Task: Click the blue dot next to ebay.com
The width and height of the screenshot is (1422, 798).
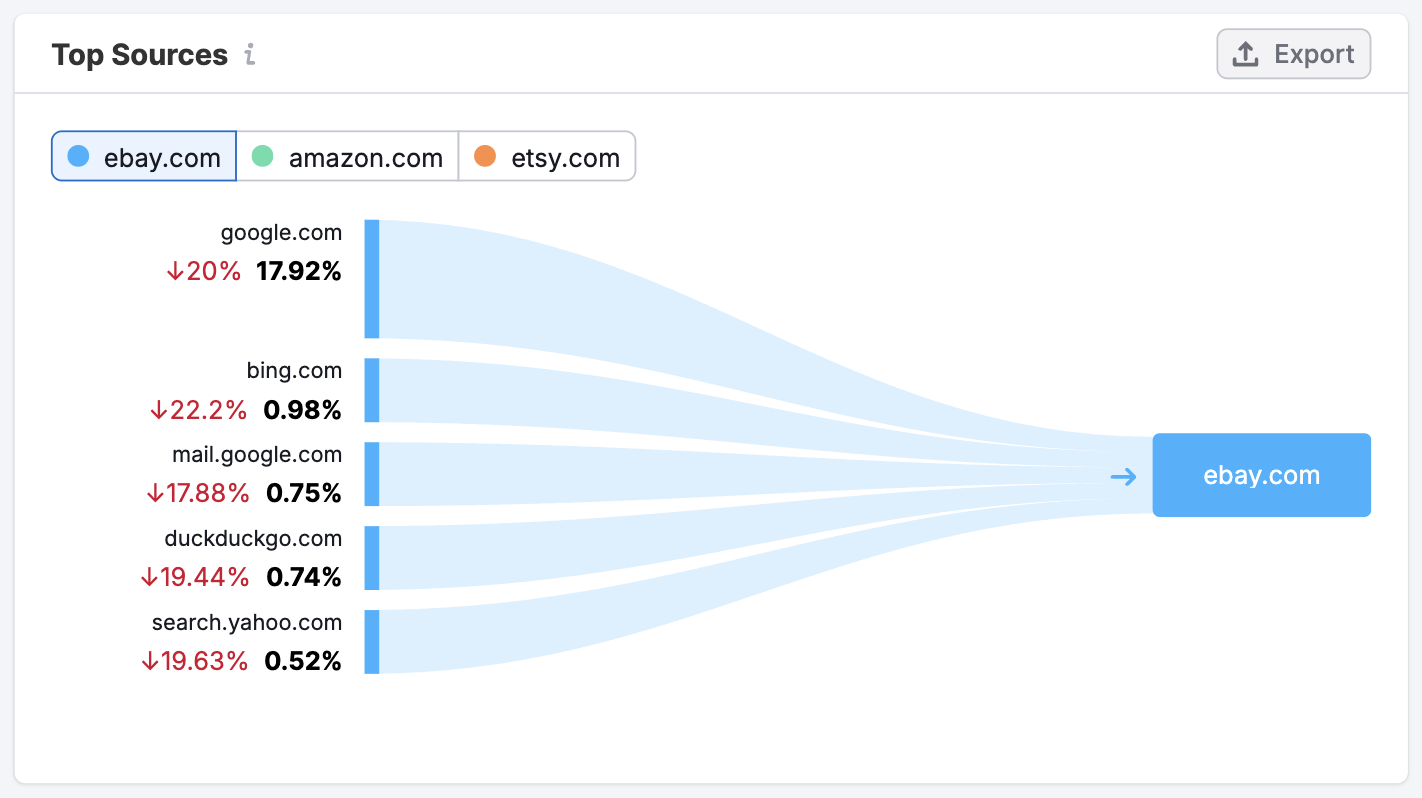Action: (78, 156)
